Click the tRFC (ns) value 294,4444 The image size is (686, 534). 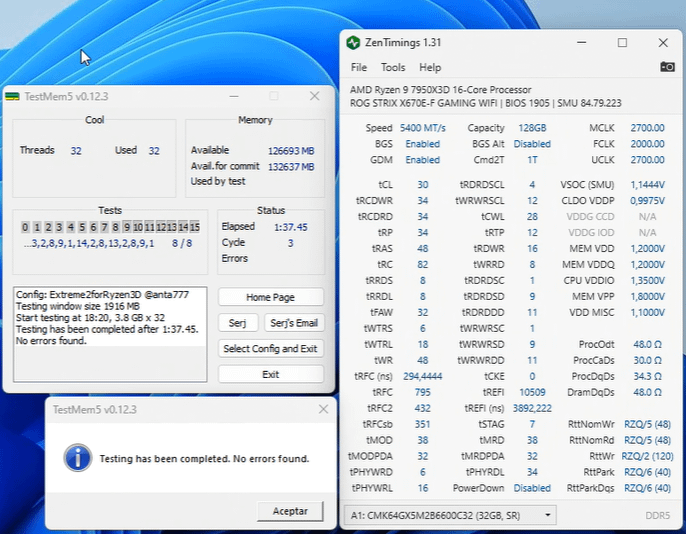pos(423,376)
